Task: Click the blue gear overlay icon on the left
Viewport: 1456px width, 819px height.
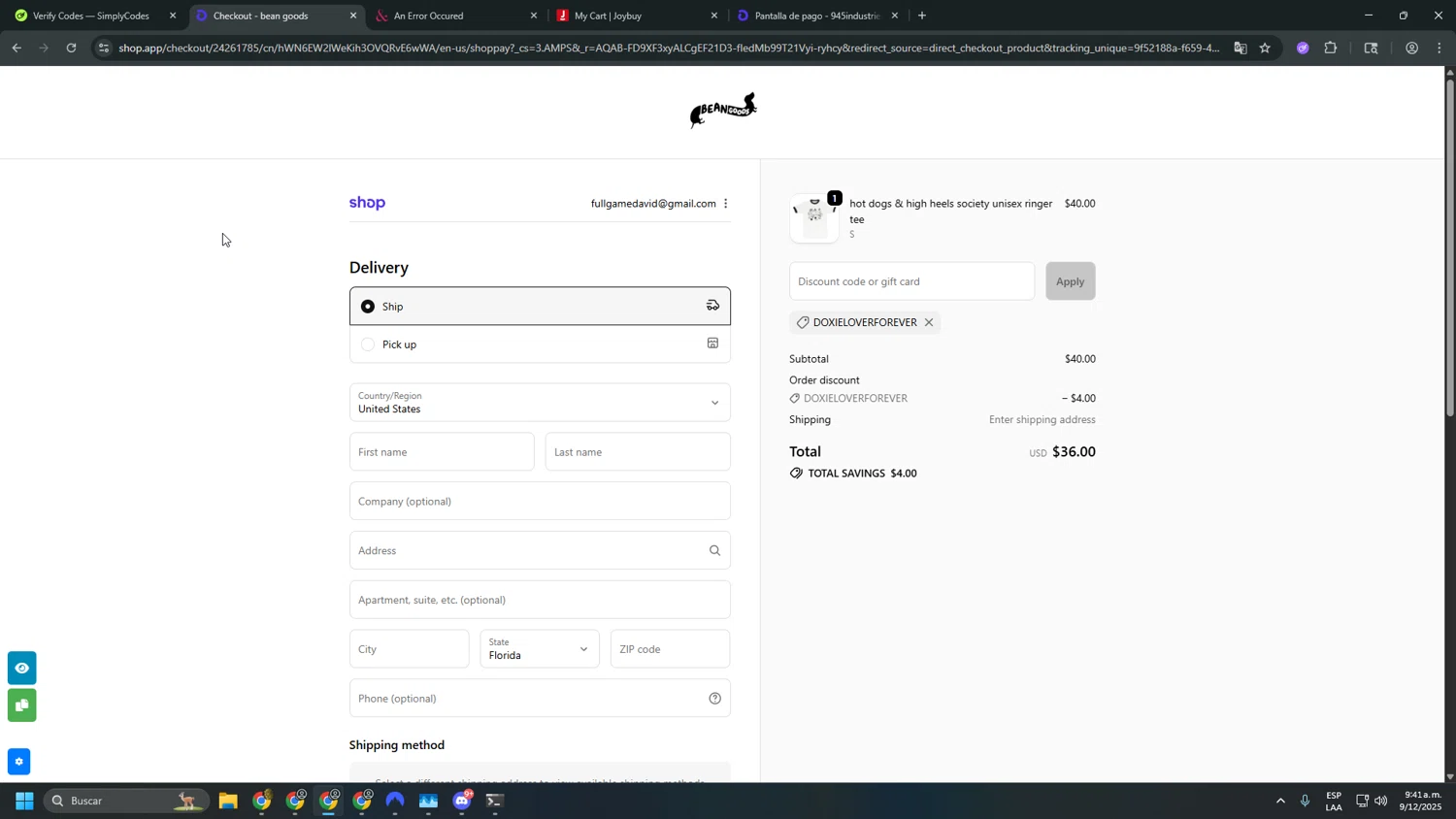Action: click(x=18, y=762)
